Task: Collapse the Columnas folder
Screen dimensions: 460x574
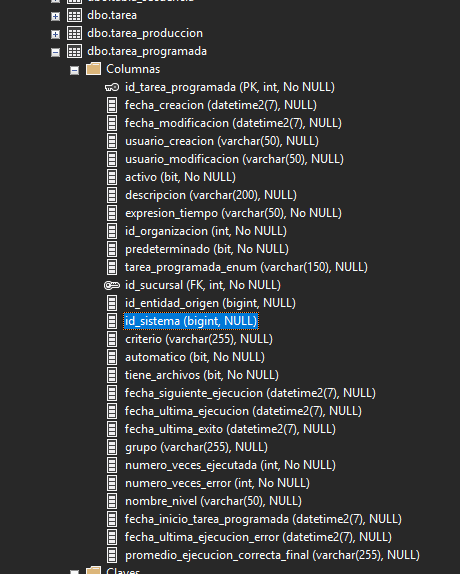Action: (74, 70)
